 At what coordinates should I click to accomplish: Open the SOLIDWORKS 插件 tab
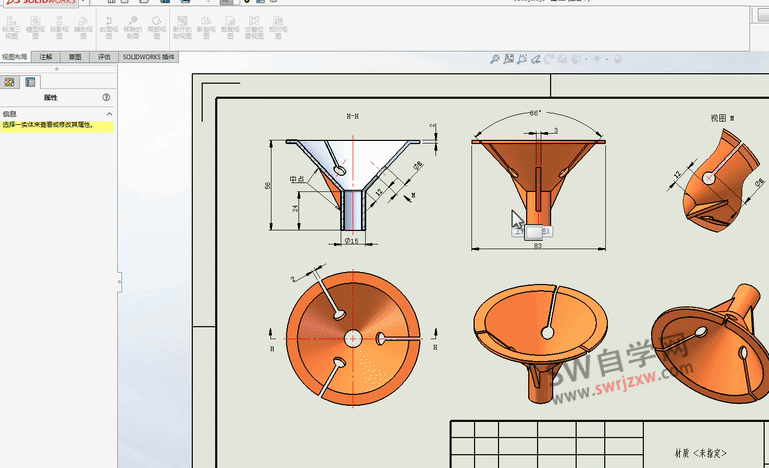(x=149, y=57)
